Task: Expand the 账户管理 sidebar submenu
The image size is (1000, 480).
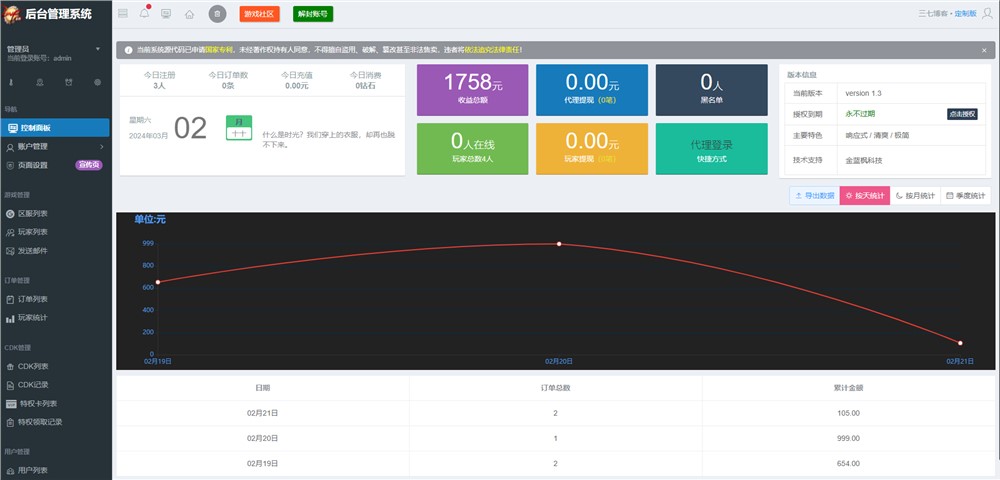Action: (55, 147)
